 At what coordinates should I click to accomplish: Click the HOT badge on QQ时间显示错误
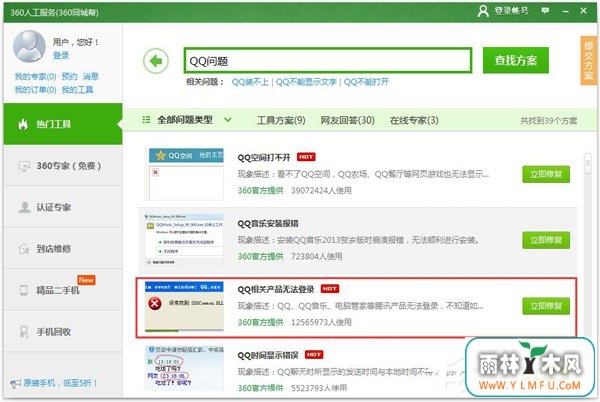[x=313, y=355]
